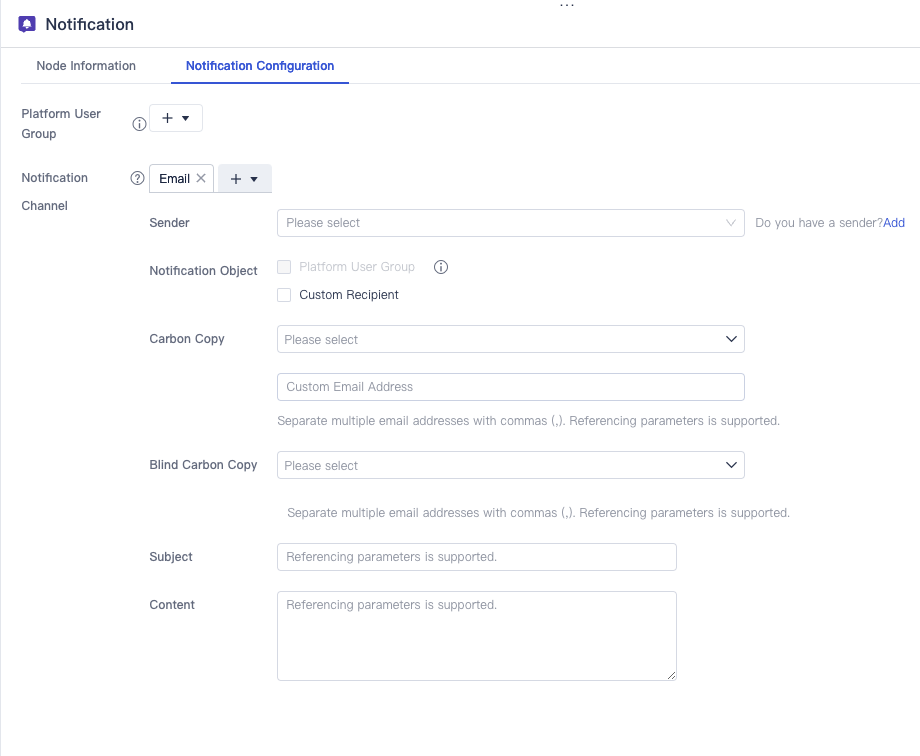Expand the Carbon Copy dropdown
920x756 pixels.
(510, 339)
